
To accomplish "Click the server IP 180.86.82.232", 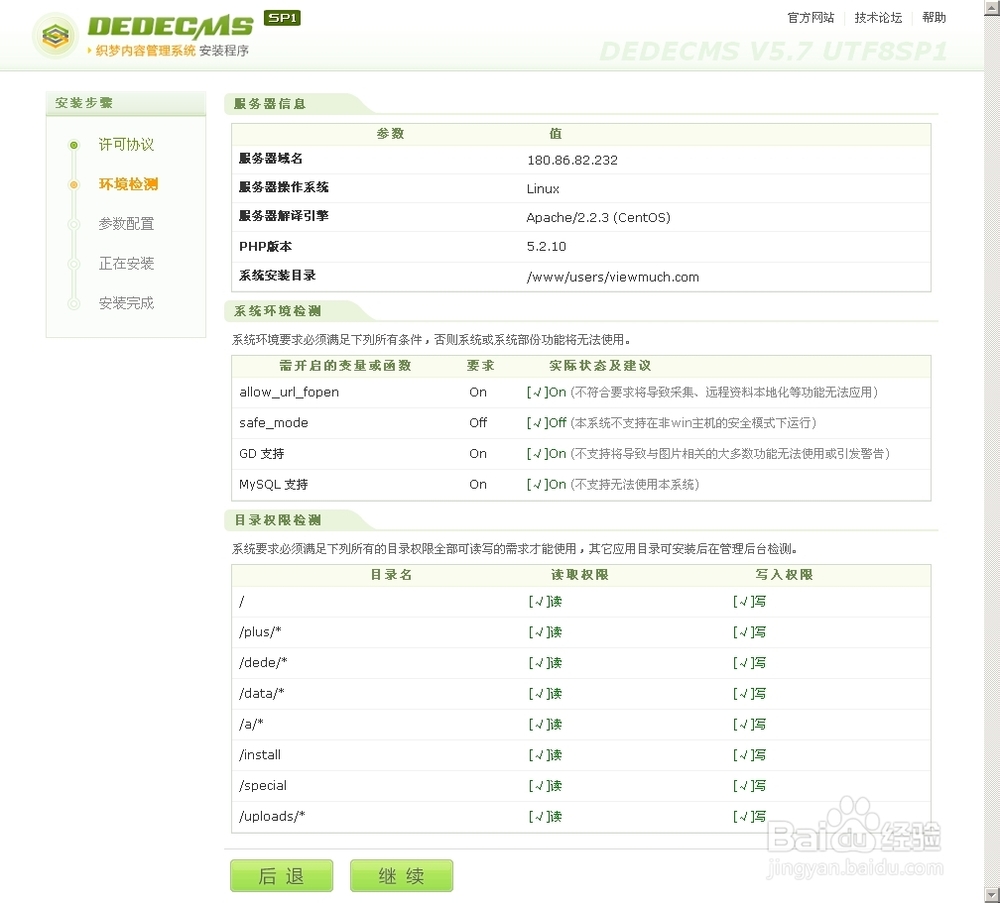I will (572, 160).
